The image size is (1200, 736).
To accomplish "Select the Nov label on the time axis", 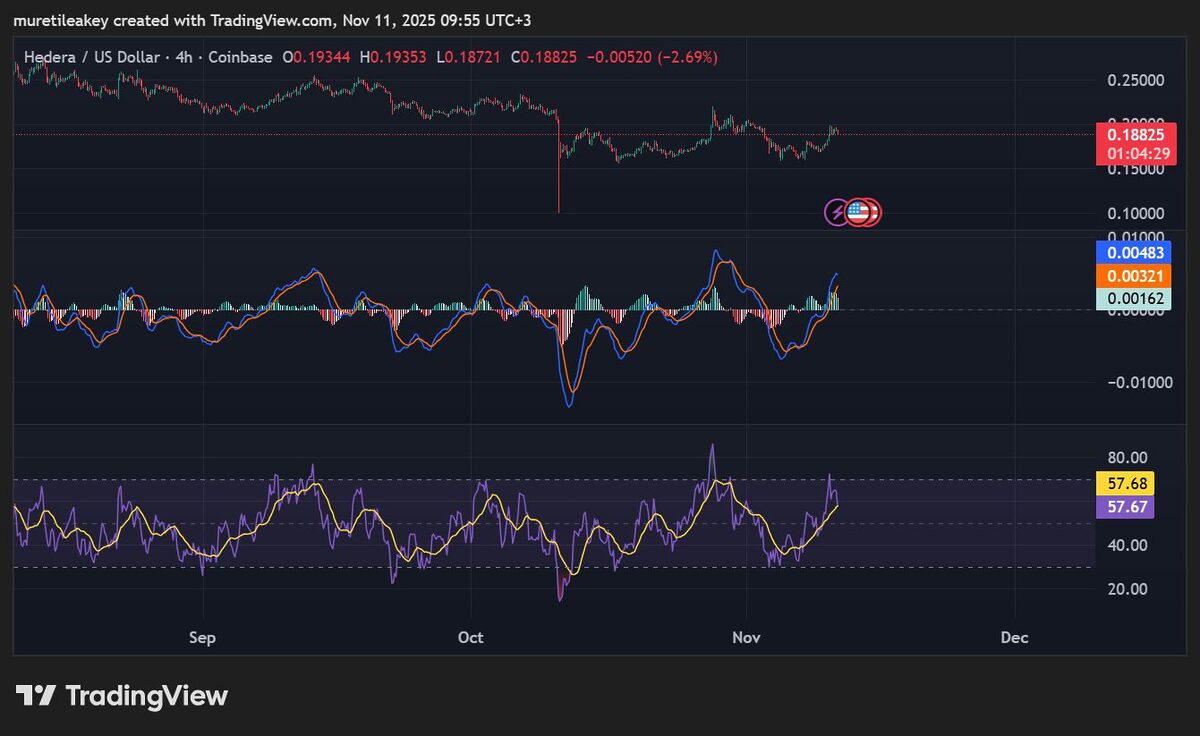I will (x=745, y=637).
